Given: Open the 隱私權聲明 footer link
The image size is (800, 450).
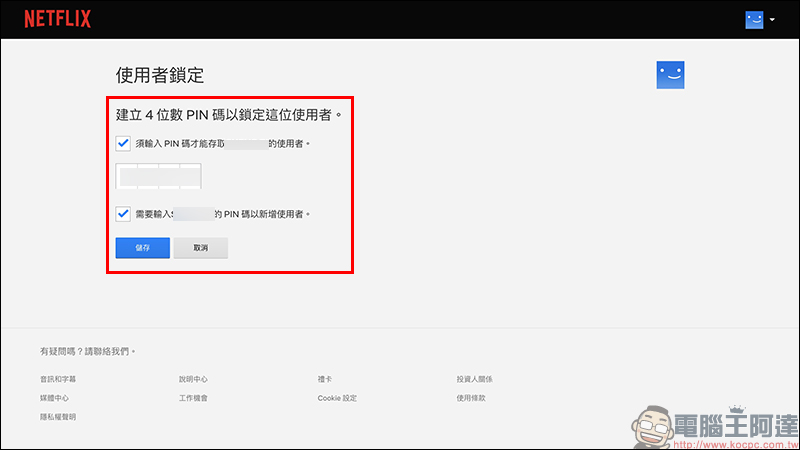Looking at the screenshot, I should point(58,417).
